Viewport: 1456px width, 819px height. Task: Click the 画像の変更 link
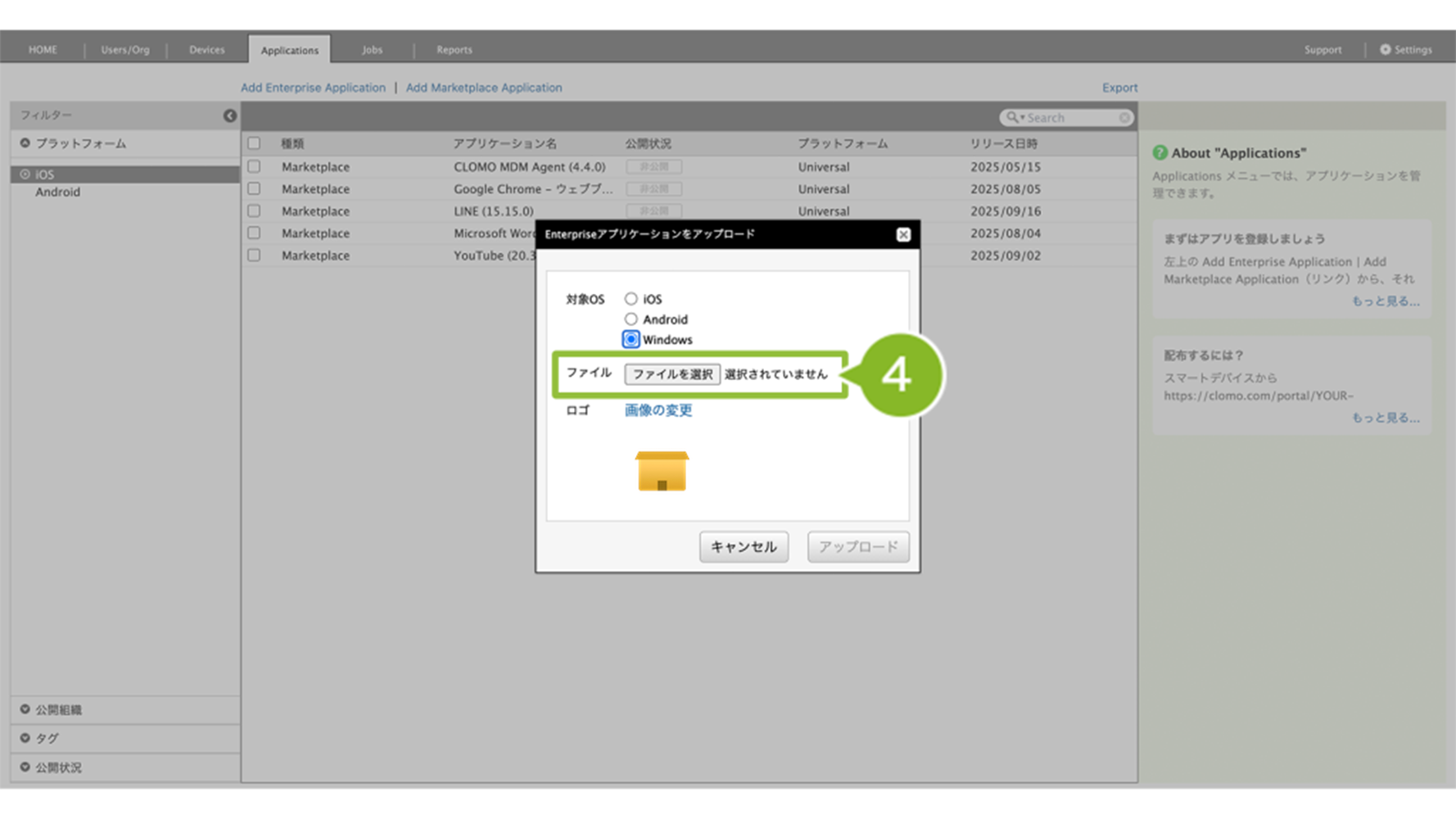point(658,410)
